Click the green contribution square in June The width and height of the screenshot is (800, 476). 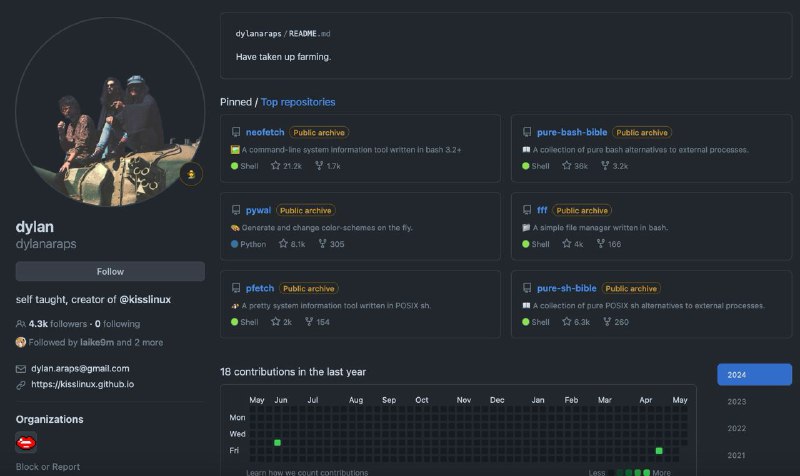(x=277, y=442)
